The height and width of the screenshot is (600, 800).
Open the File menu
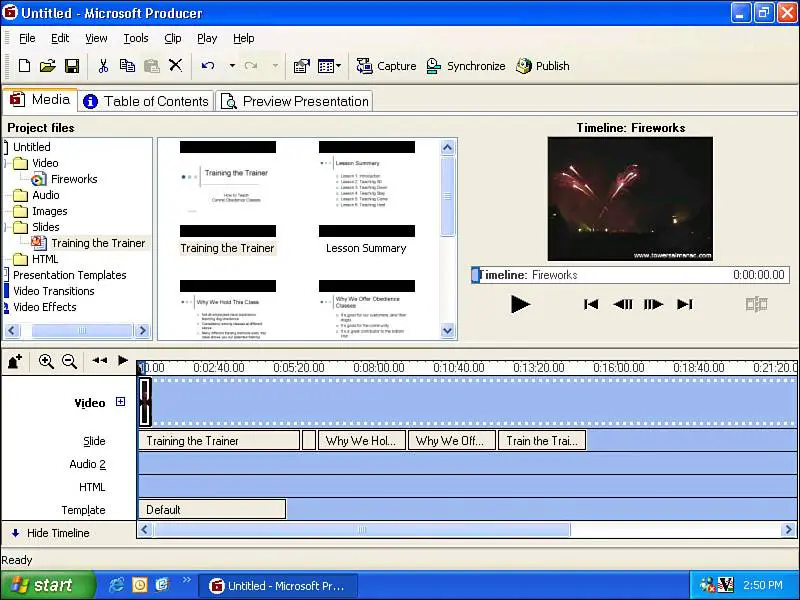[27, 38]
